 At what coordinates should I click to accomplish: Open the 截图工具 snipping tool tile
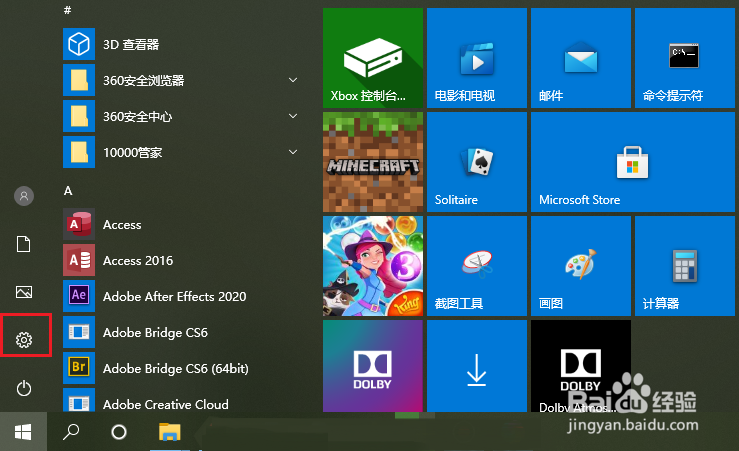pos(477,266)
